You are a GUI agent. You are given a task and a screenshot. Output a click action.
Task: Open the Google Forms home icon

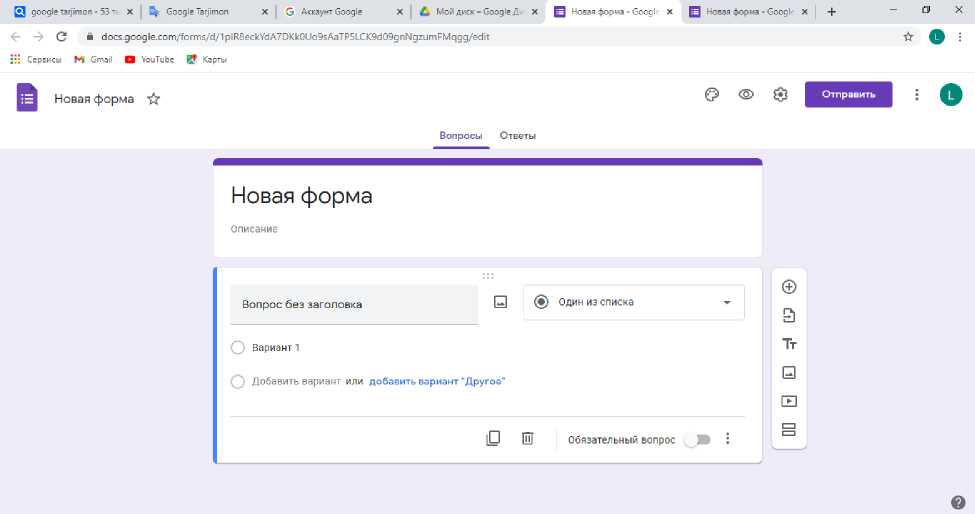coord(27,98)
